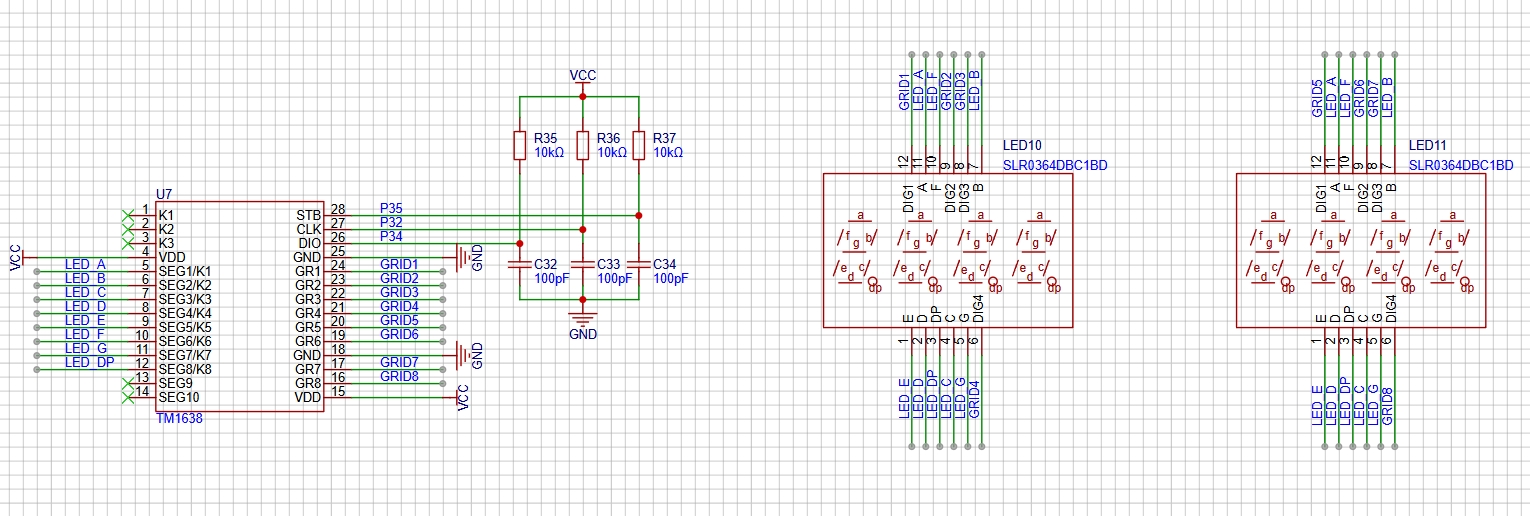Click the GND symbol on U7 pin 18
The width and height of the screenshot is (1530, 516).
(469, 355)
